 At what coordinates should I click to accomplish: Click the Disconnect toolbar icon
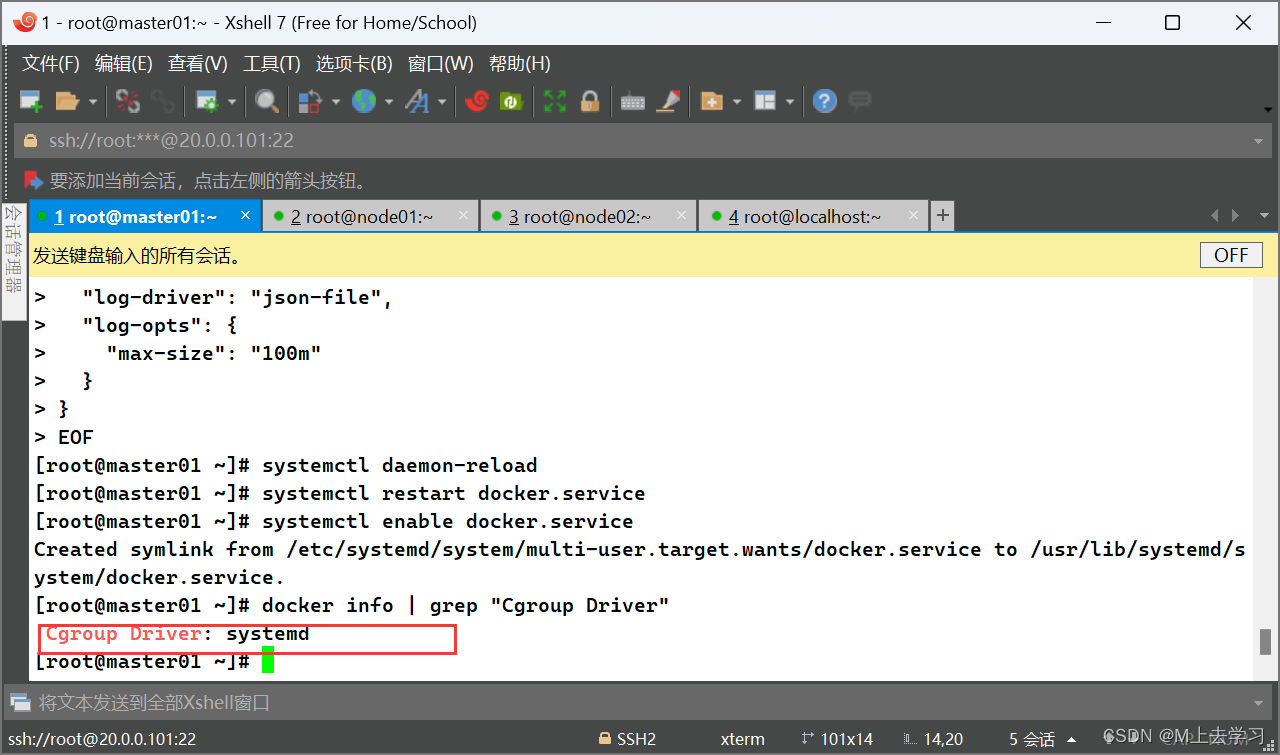pos(128,101)
